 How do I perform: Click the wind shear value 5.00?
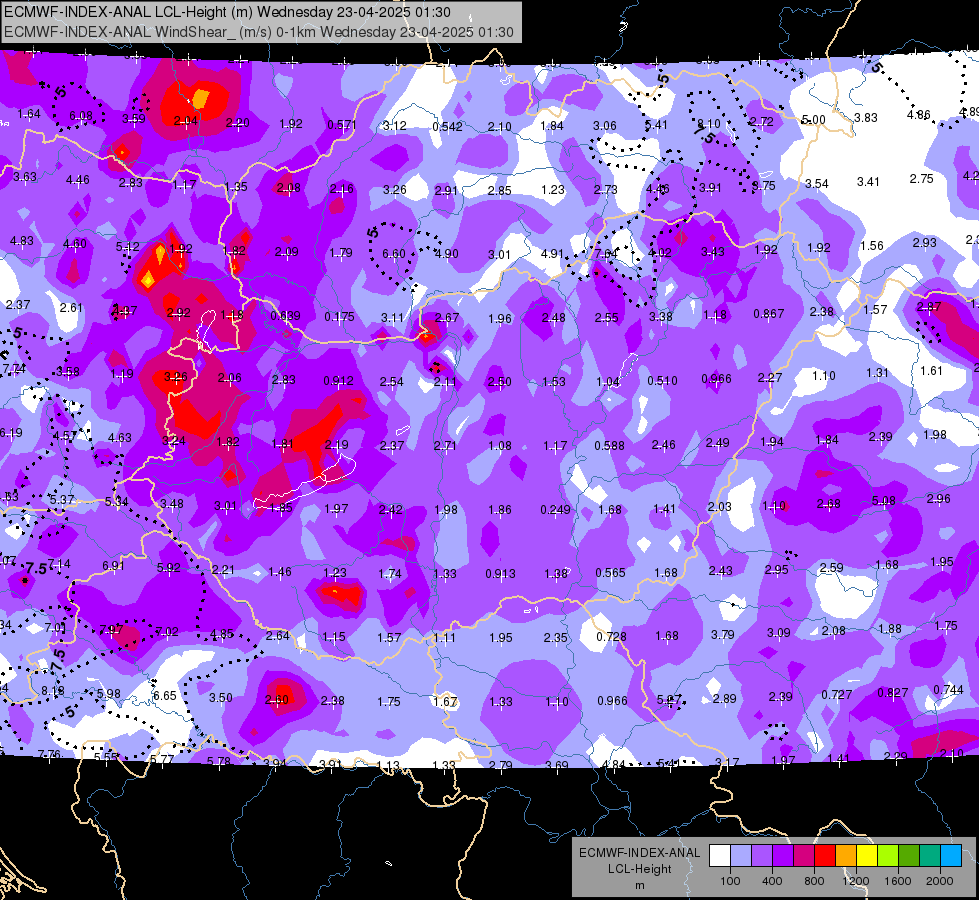pos(814,119)
